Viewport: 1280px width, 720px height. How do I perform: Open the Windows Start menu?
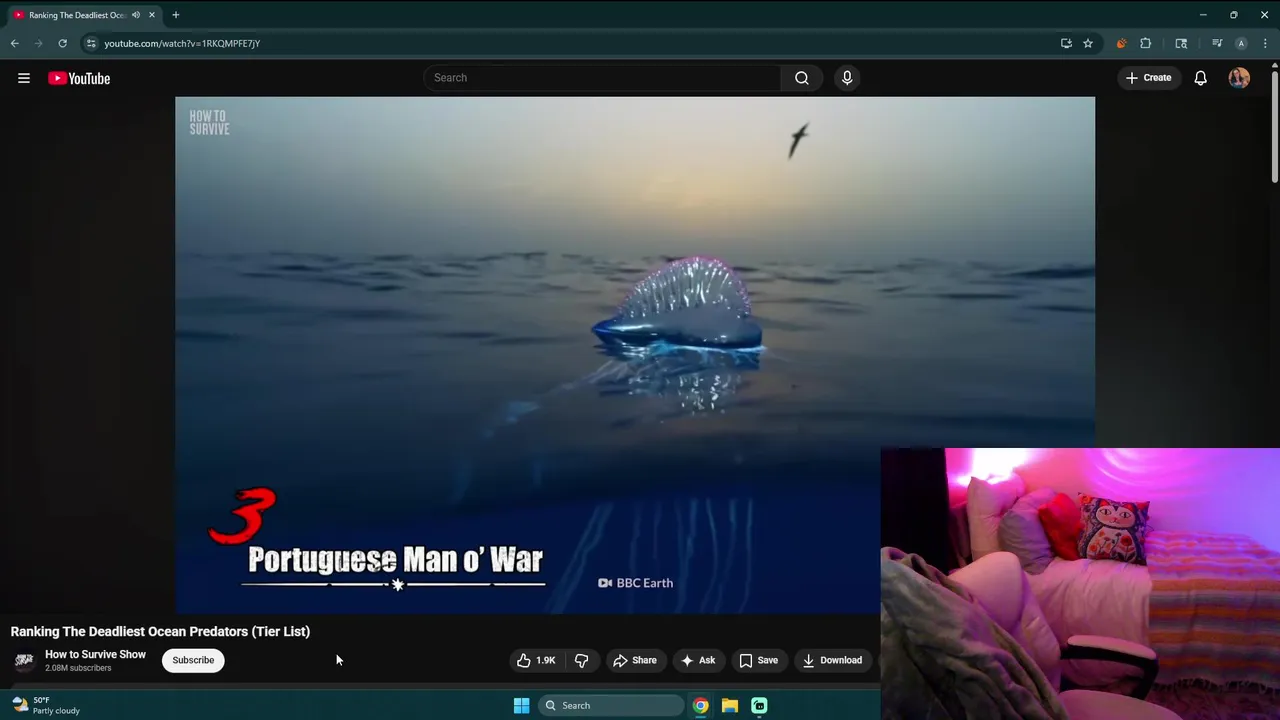(521, 705)
